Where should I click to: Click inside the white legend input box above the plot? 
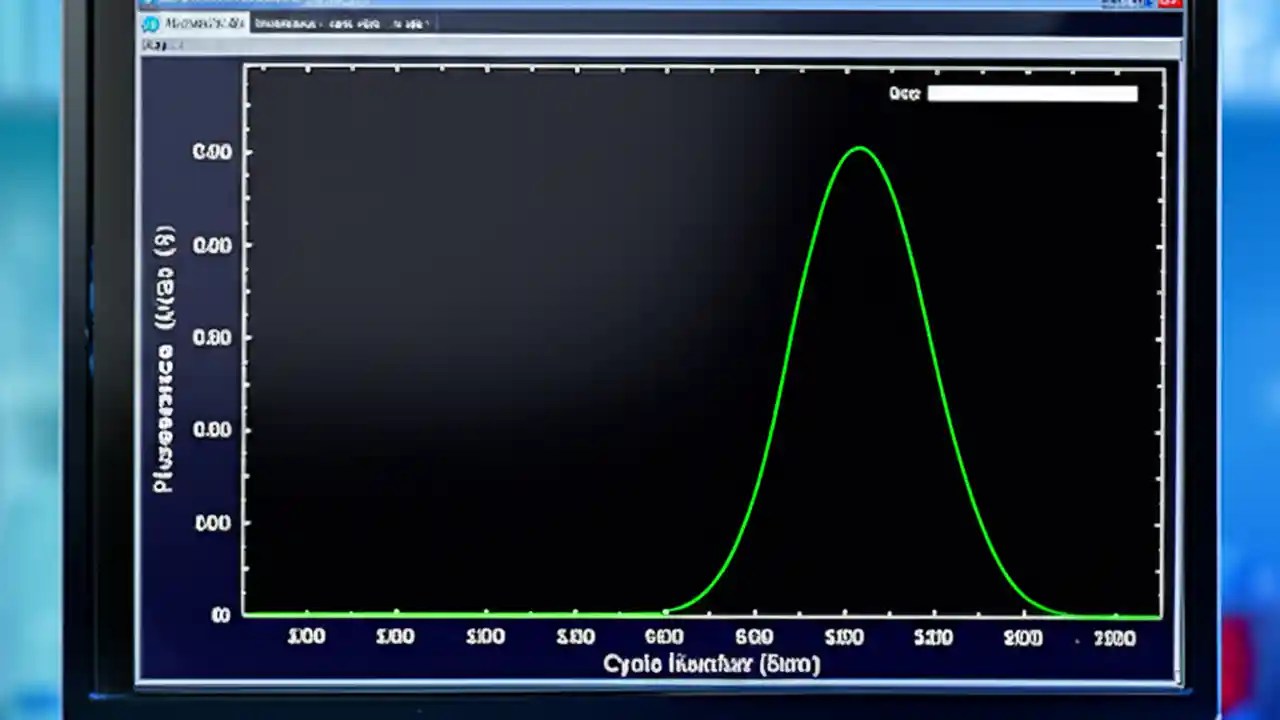tap(1032, 93)
